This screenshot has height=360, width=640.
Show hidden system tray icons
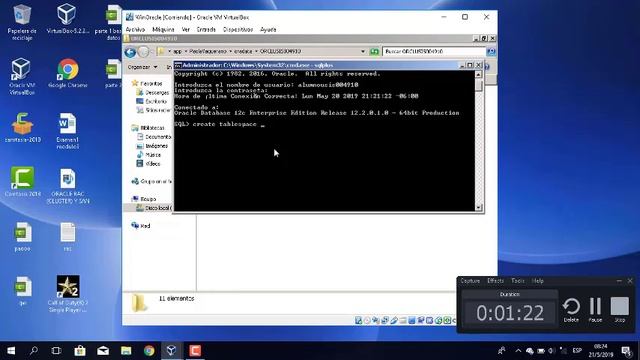coord(518,351)
